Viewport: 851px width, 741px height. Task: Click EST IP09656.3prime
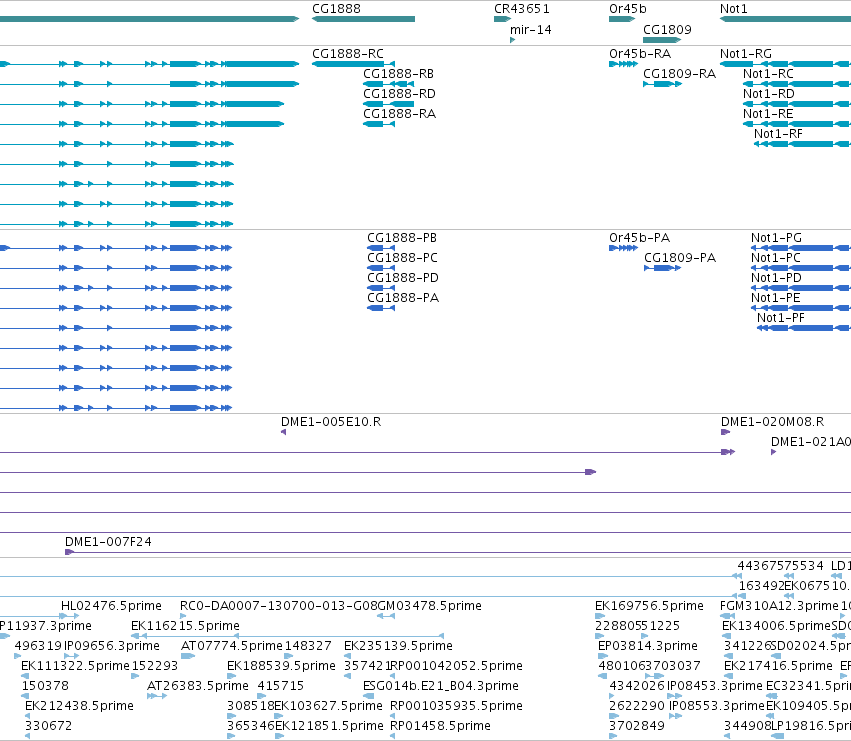click(x=71, y=656)
